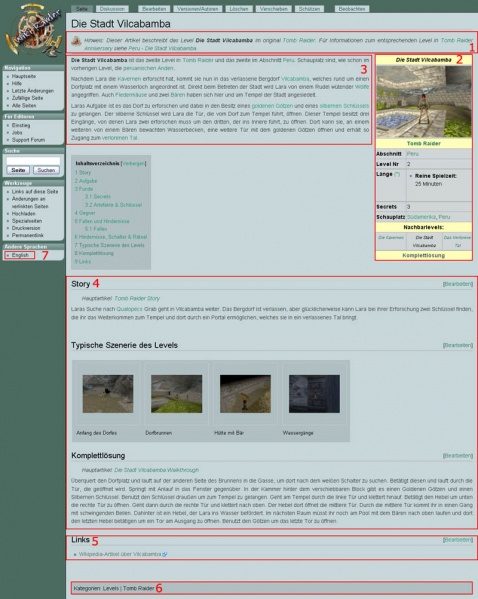Open the Hütte mit Bär thumbnail

click(245, 394)
